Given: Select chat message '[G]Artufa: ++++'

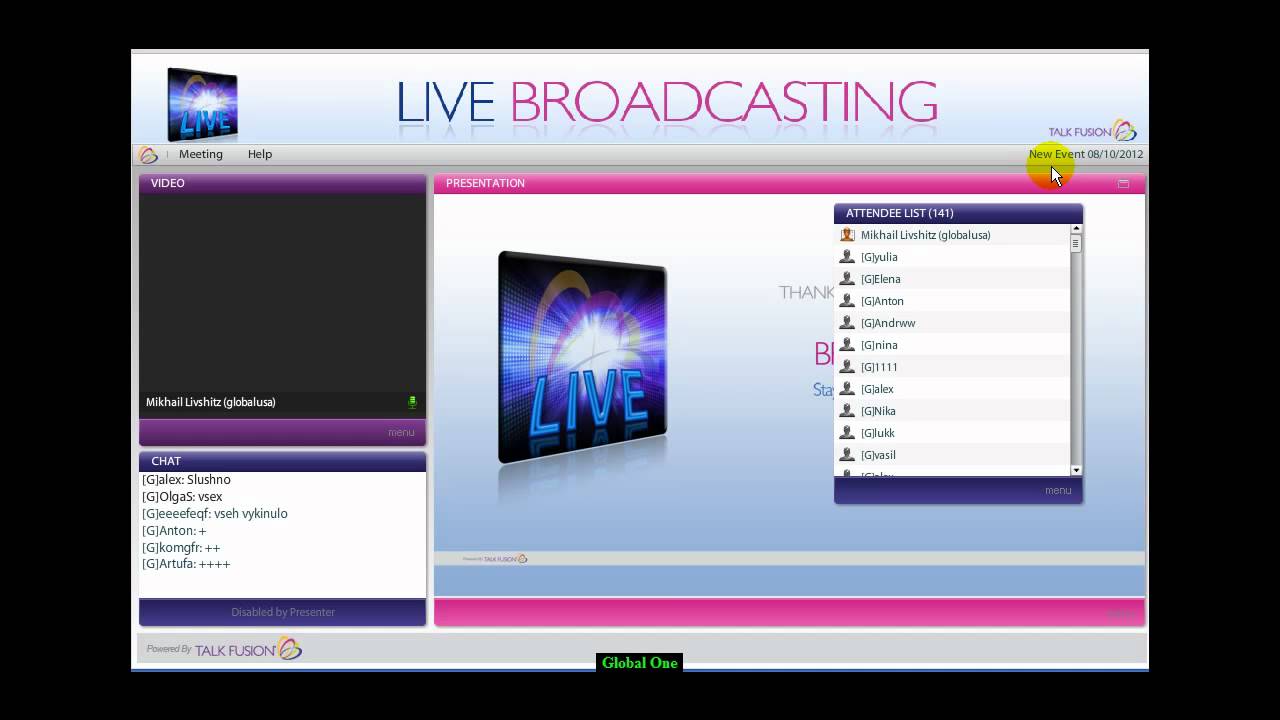Looking at the screenshot, I should pyautogui.click(x=186, y=564).
